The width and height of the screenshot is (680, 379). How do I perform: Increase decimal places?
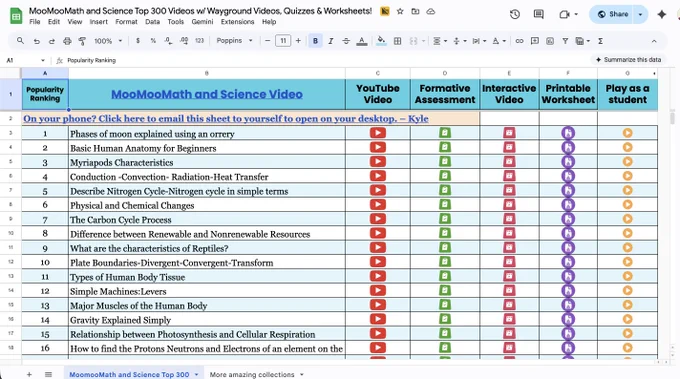(184, 41)
